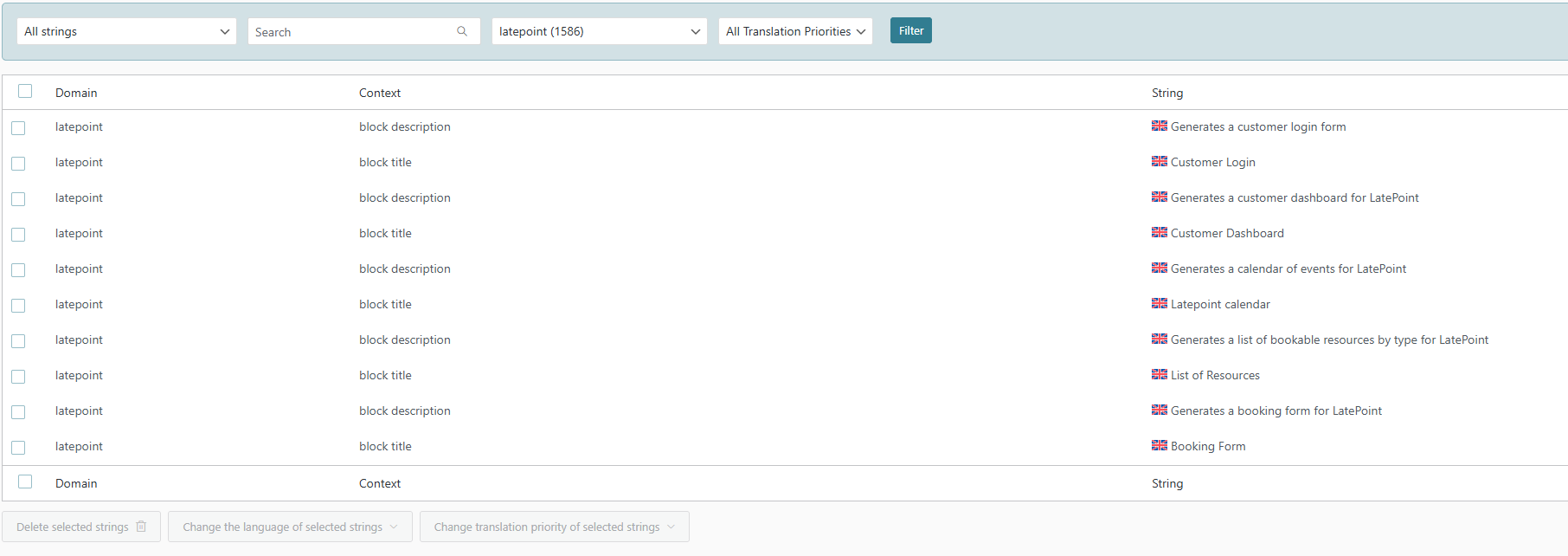The width and height of the screenshot is (1568, 556).
Task: Click the search magnifier icon
Action: [462, 31]
